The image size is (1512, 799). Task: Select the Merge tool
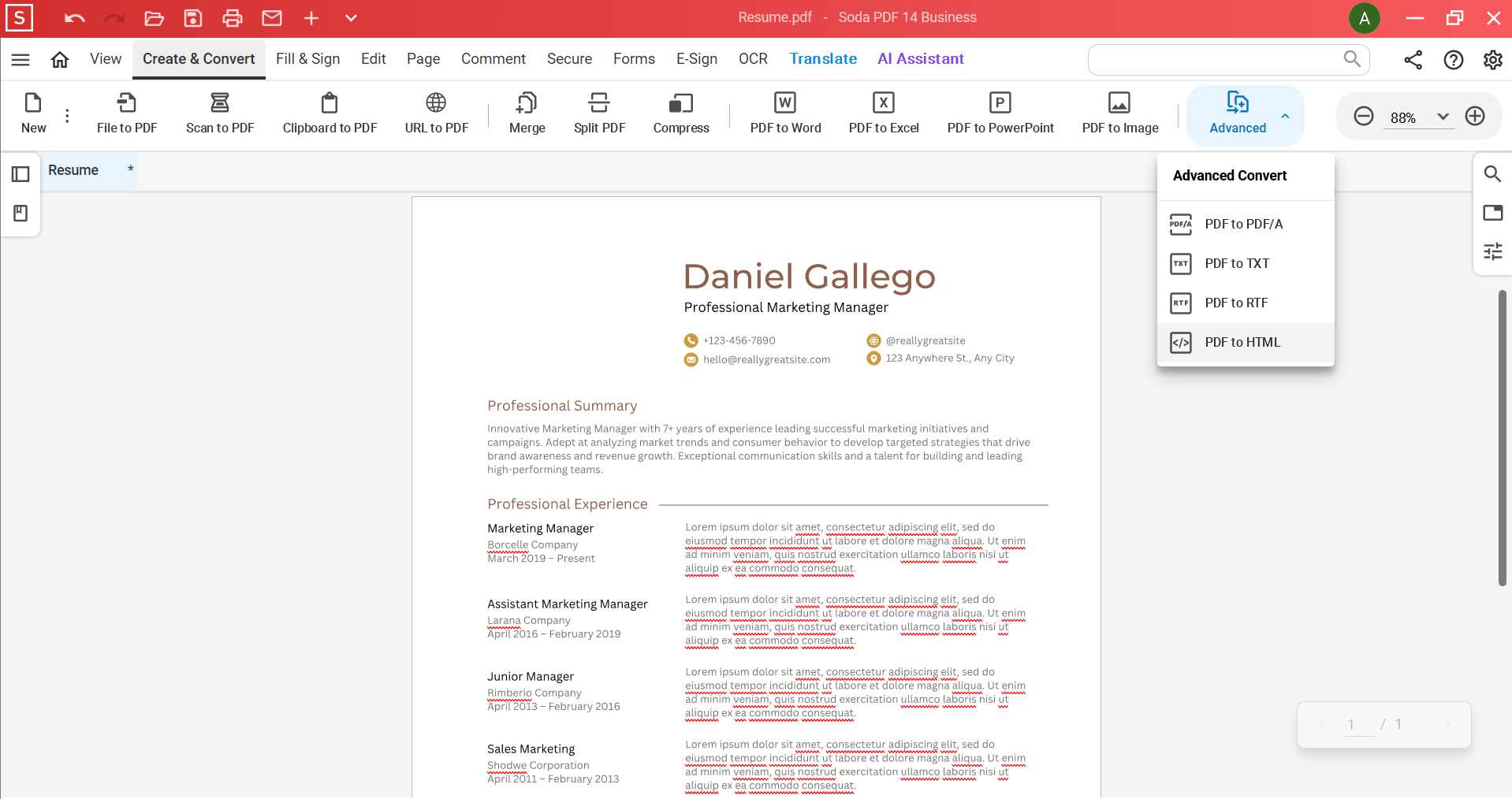(527, 113)
